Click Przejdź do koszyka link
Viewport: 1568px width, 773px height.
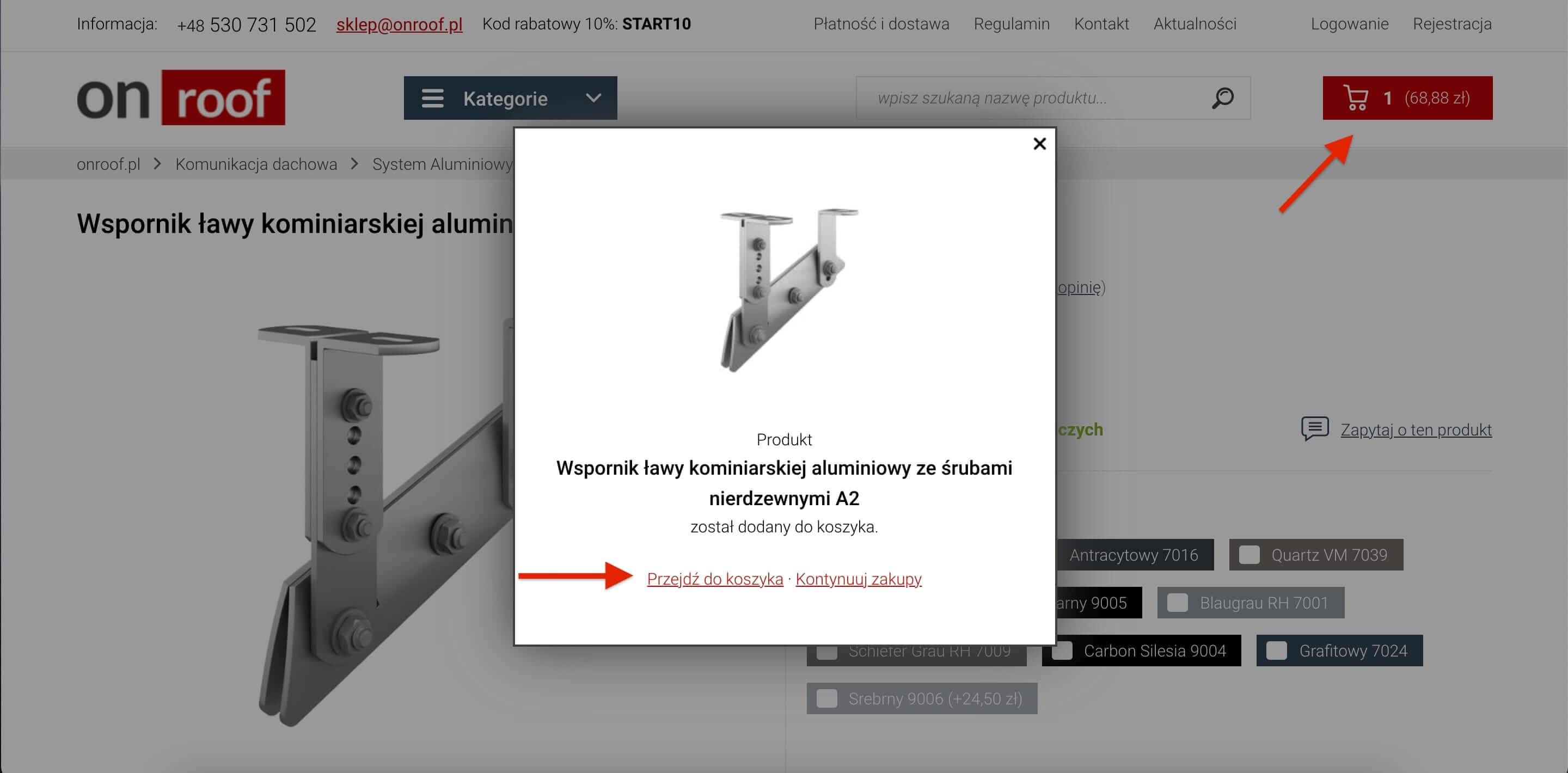click(x=713, y=578)
